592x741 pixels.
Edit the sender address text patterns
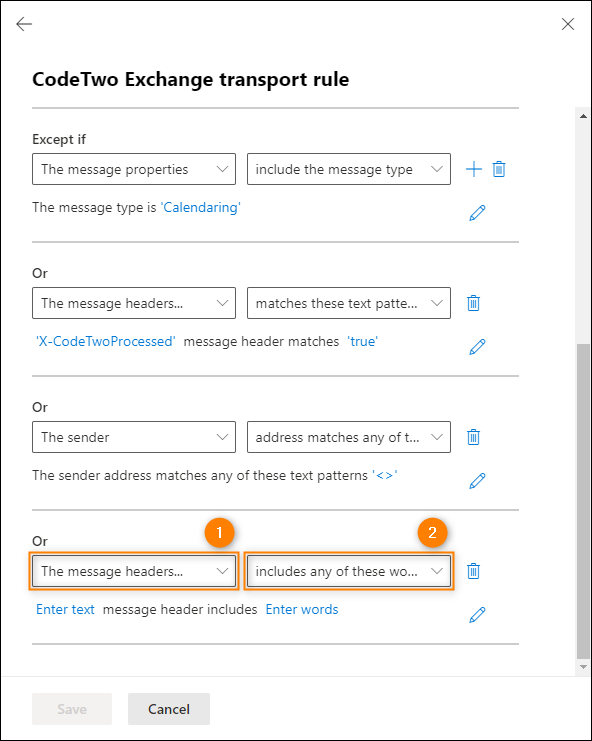click(477, 481)
